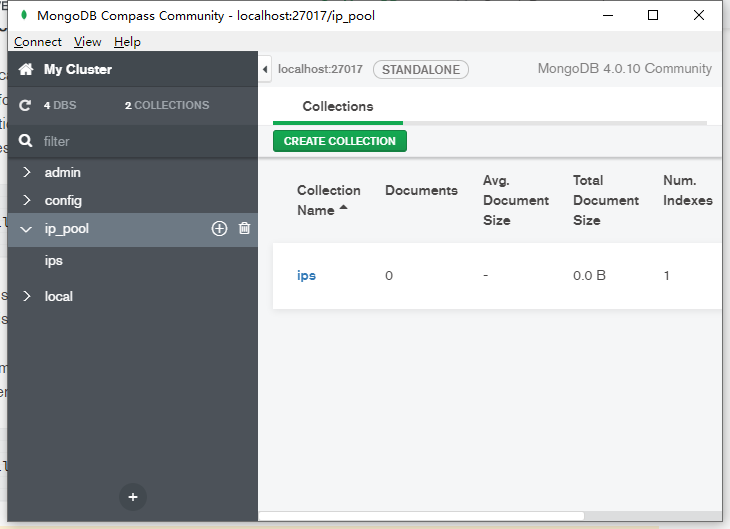
Task: Maximize the MongoDB Compass window
Action: 653,15
